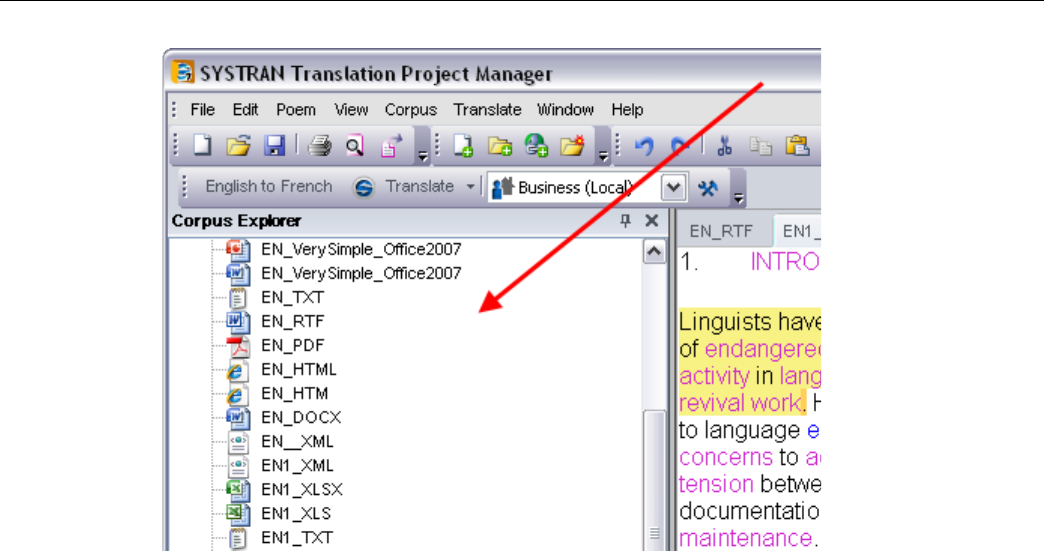This screenshot has height=551, width=1044.
Task: Select the EN_TXT file in Corpus Explorer
Action: tap(292, 297)
